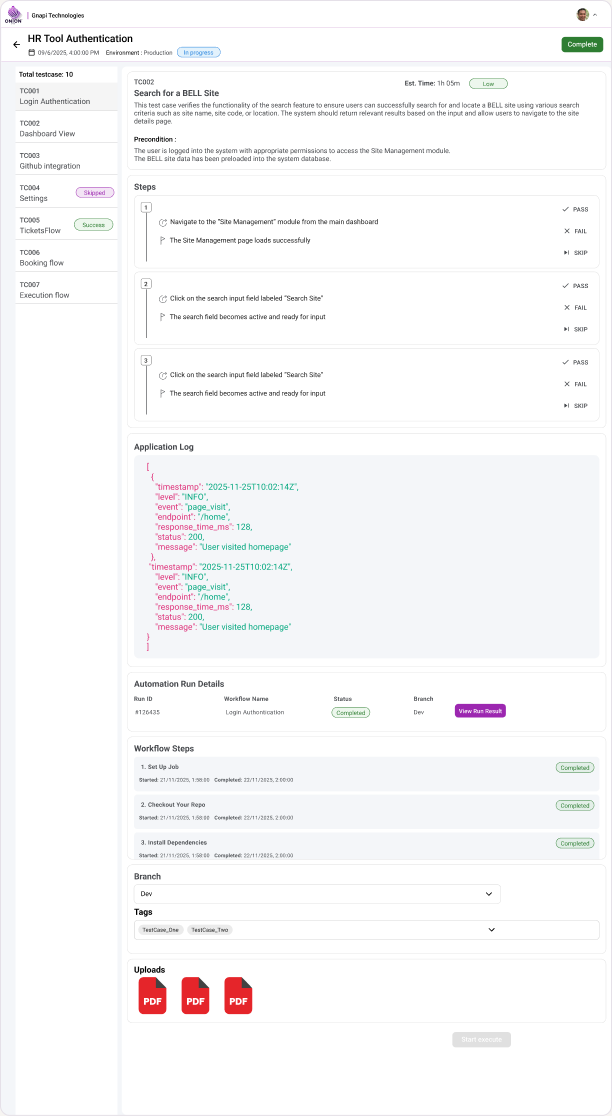Select TC002 Dashboard View testcase
The width and height of the screenshot is (612, 1116).
point(67,128)
